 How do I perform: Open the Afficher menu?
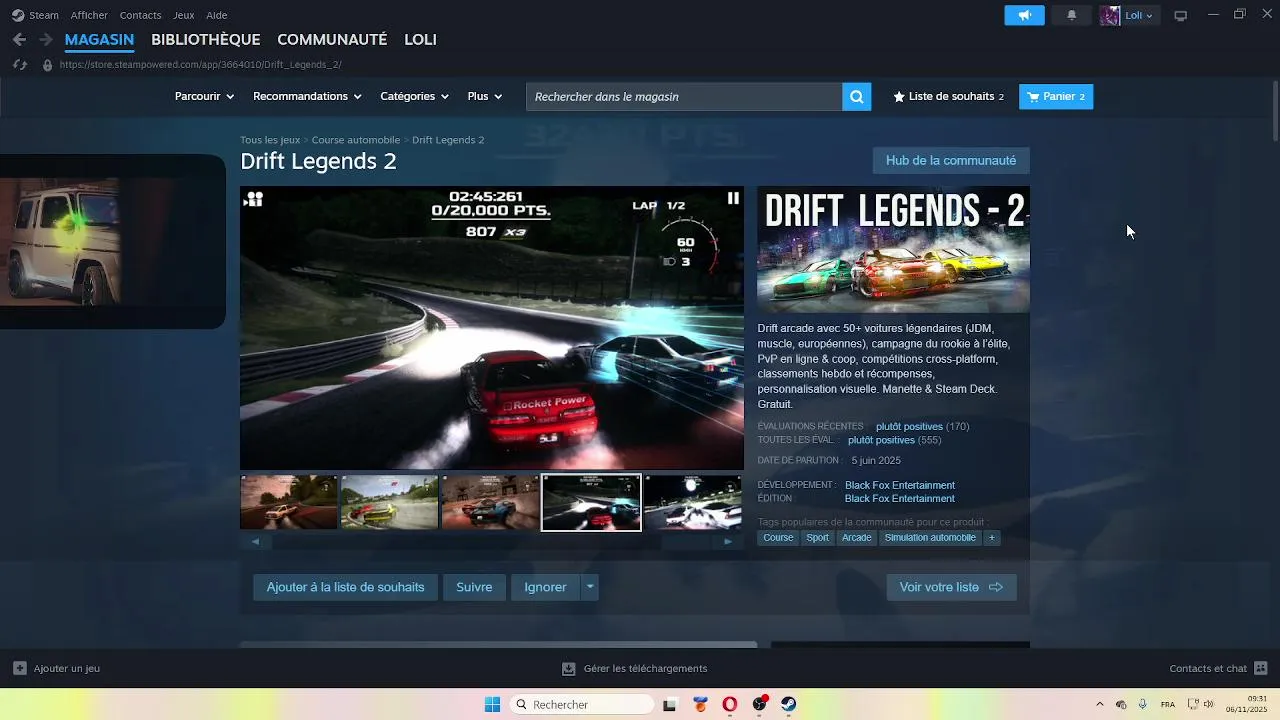pyautogui.click(x=89, y=15)
